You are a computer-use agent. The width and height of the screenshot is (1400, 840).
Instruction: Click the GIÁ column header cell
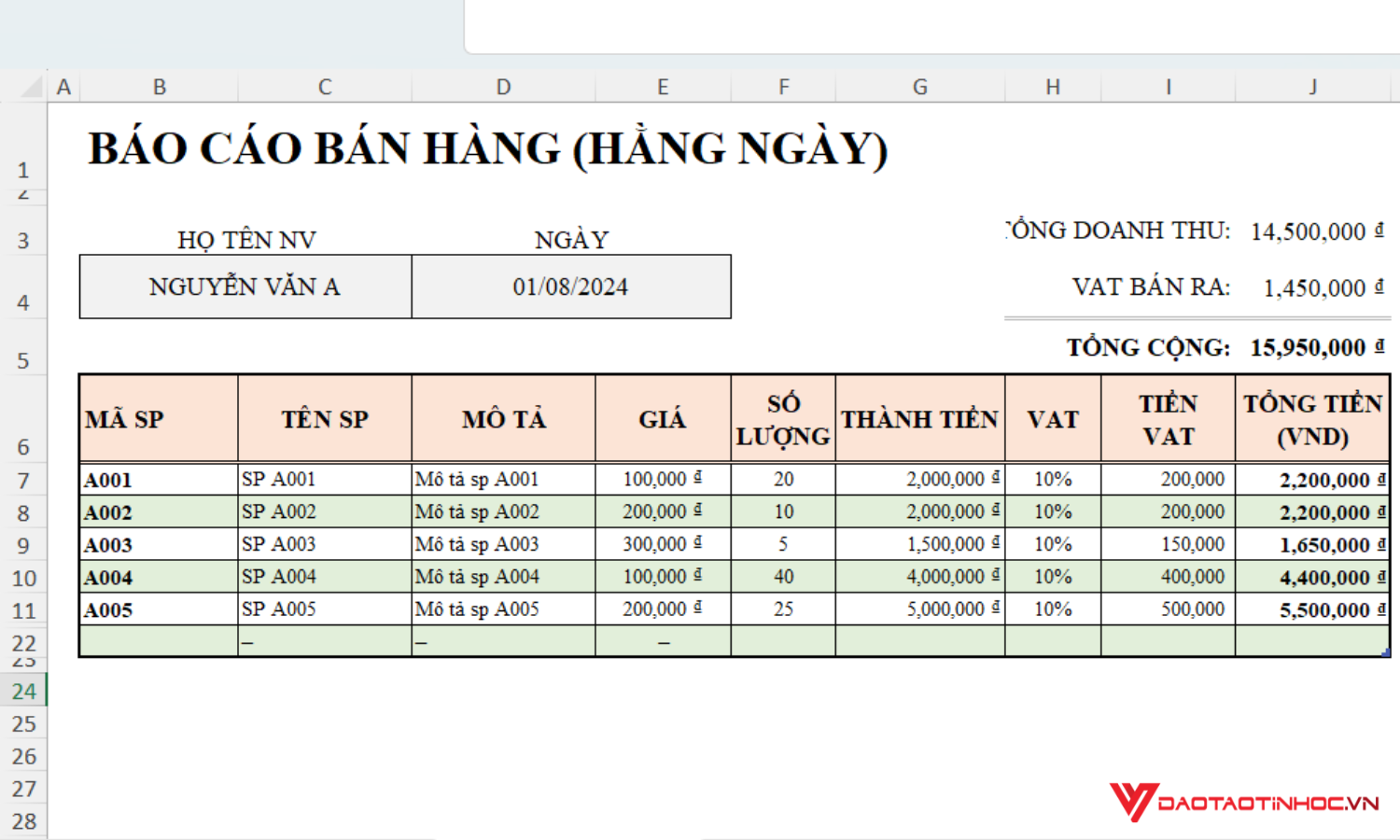point(663,418)
